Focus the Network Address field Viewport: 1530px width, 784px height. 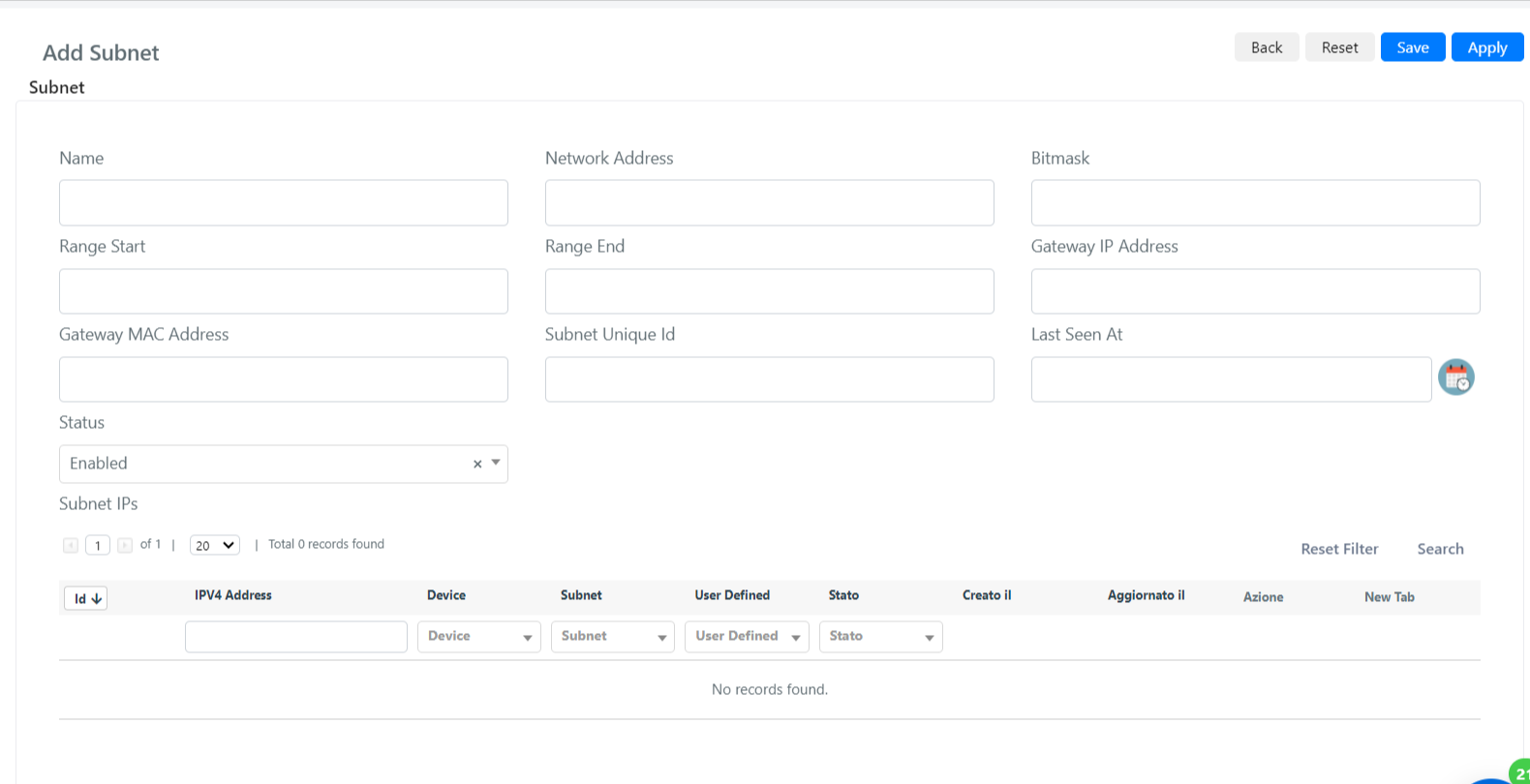(x=770, y=202)
